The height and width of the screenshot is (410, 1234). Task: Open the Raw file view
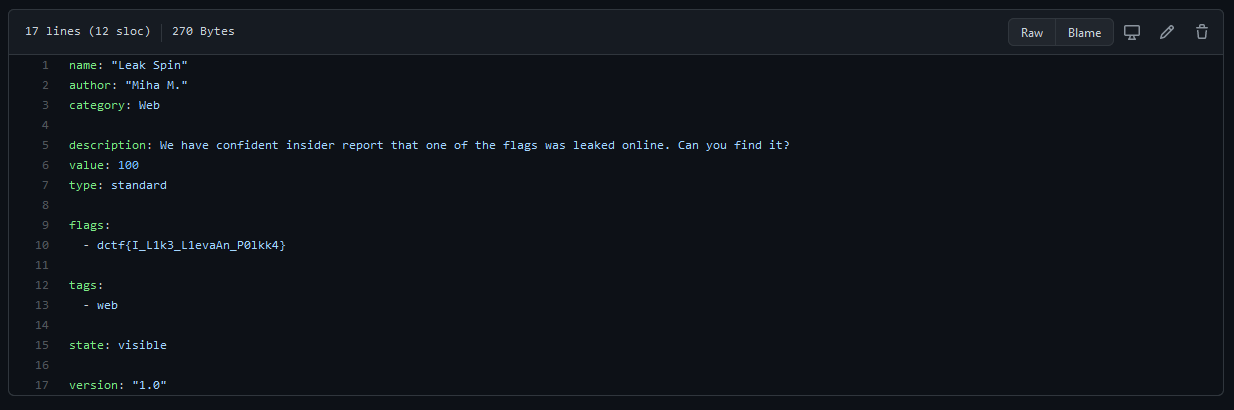click(x=1032, y=32)
